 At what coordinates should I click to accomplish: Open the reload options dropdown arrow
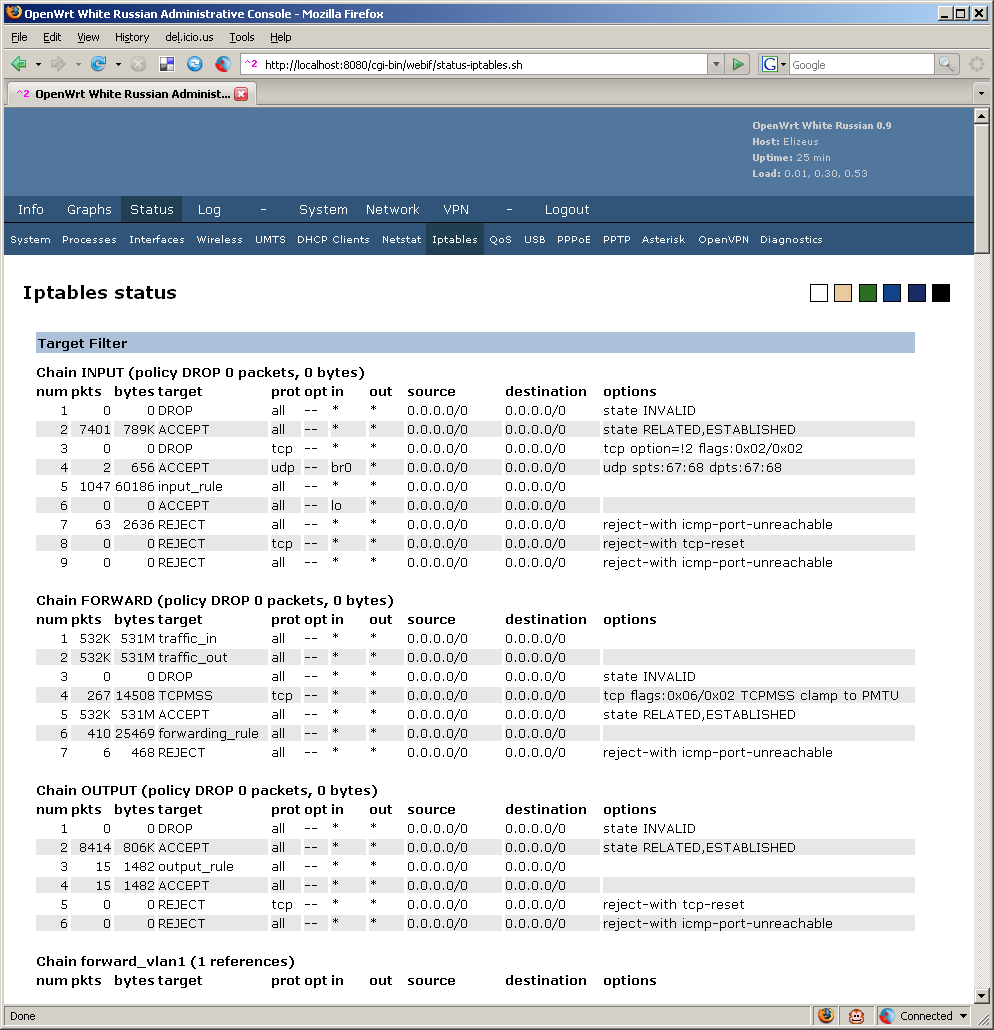118,64
